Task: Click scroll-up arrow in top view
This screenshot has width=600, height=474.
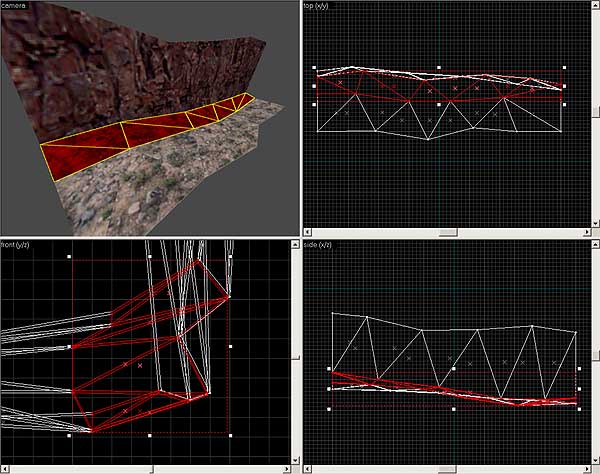Action: (594, 6)
